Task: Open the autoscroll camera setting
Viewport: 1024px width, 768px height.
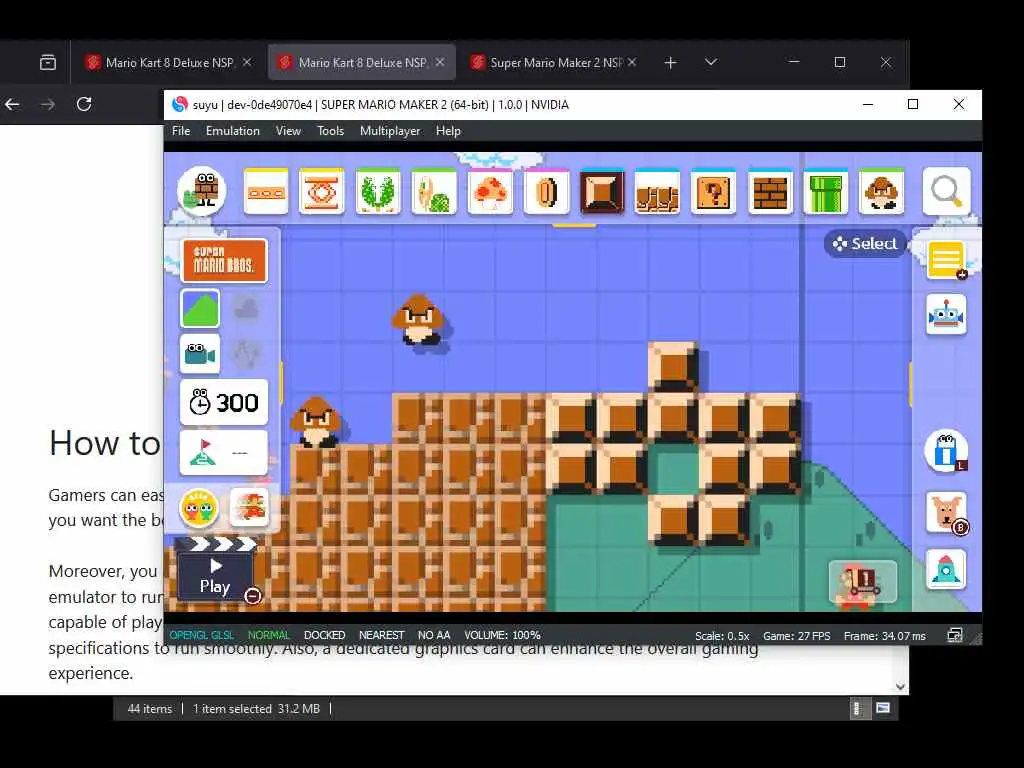Action: coord(200,354)
